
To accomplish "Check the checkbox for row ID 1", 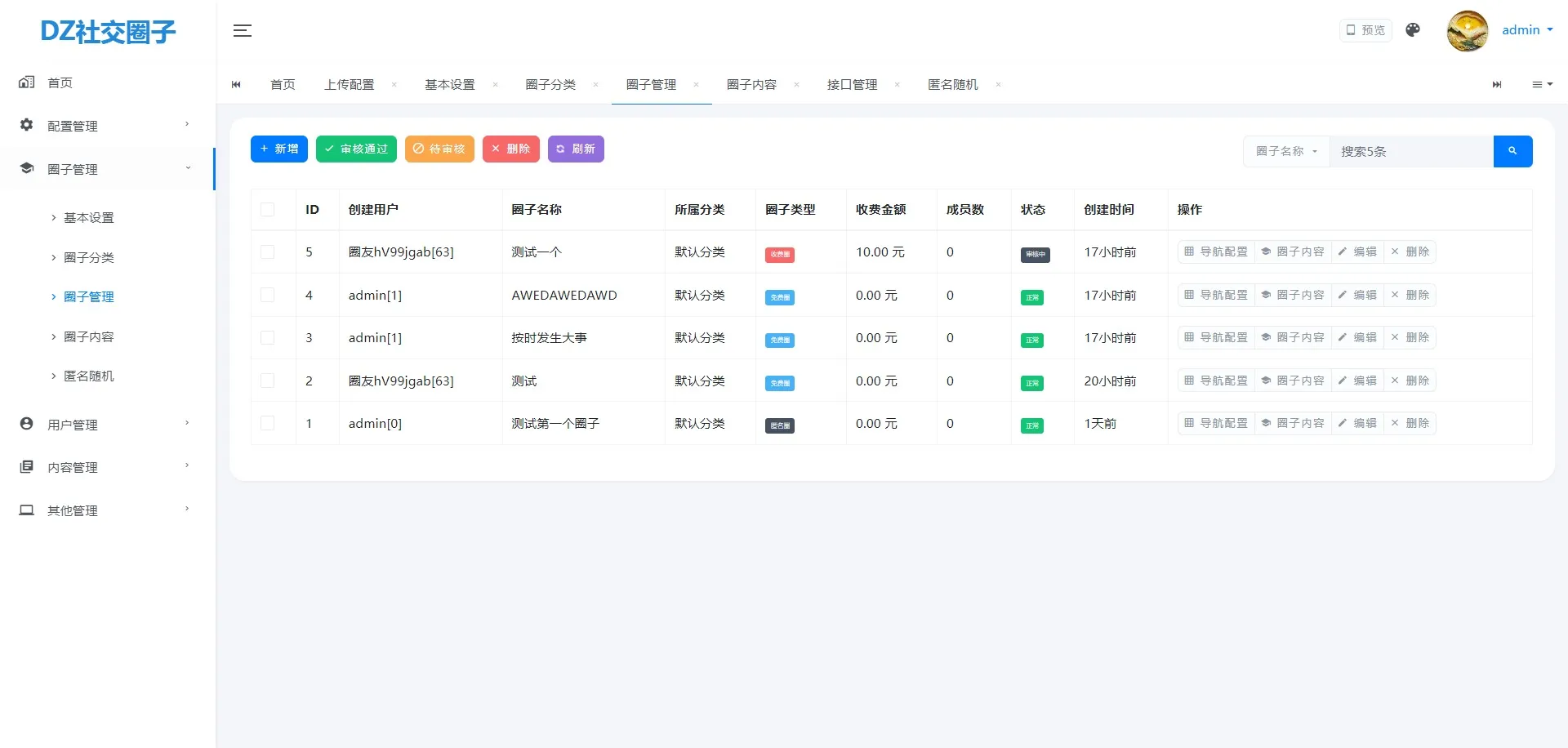I will click(269, 423).
